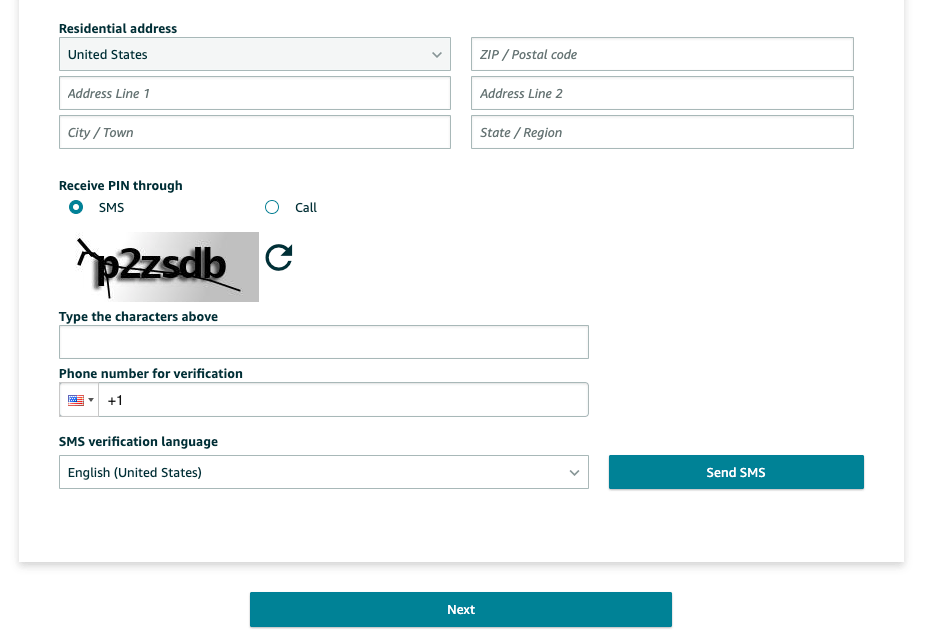Click the CAPTCHA characters entry box
941x643 pixels.
[323, 341]
